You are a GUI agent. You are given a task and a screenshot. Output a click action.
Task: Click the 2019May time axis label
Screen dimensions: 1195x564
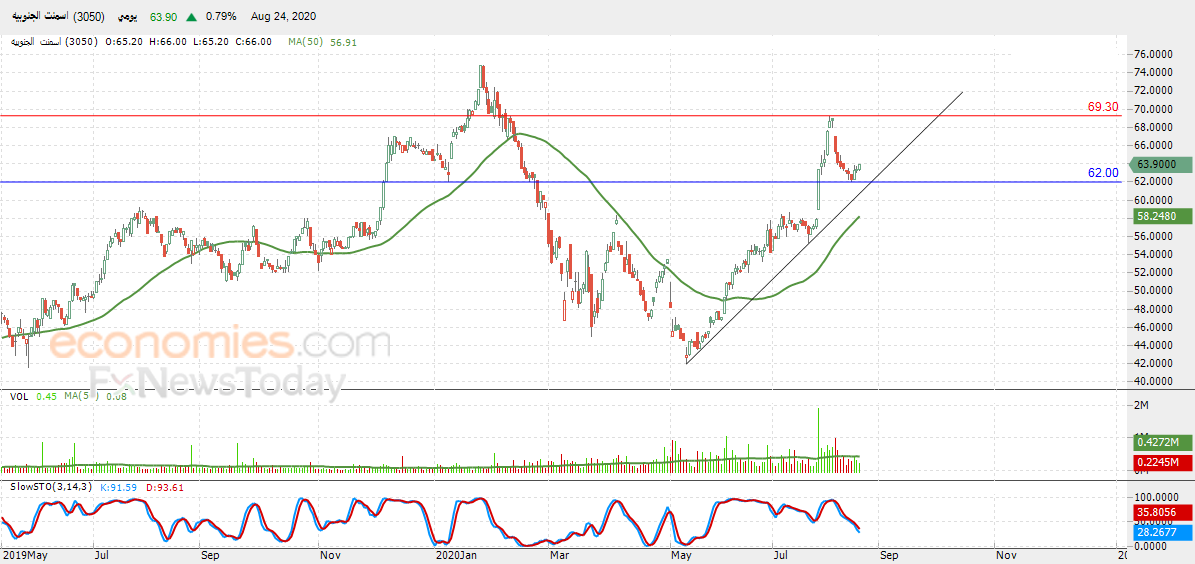click(23, 555)
